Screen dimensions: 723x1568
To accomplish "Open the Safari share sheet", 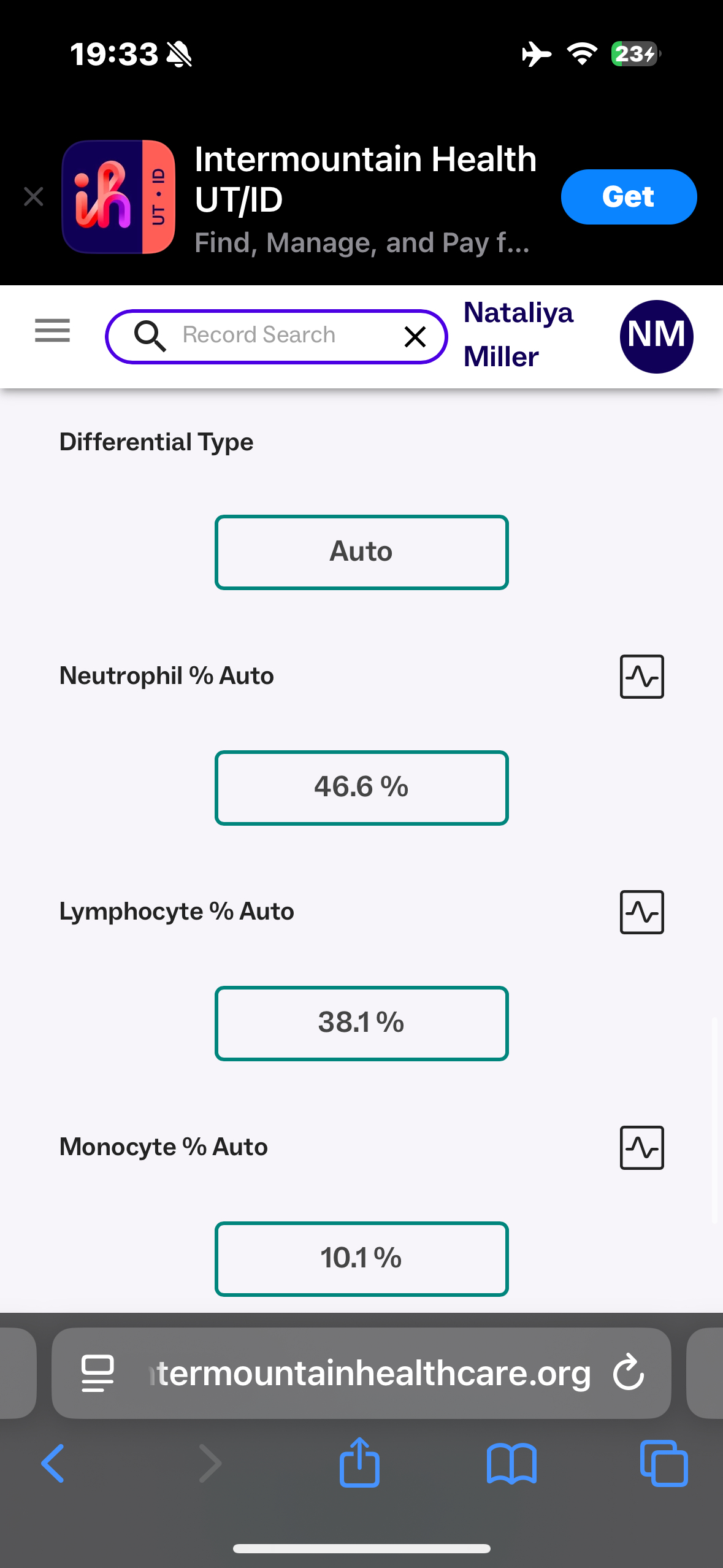I will 359,1463.
